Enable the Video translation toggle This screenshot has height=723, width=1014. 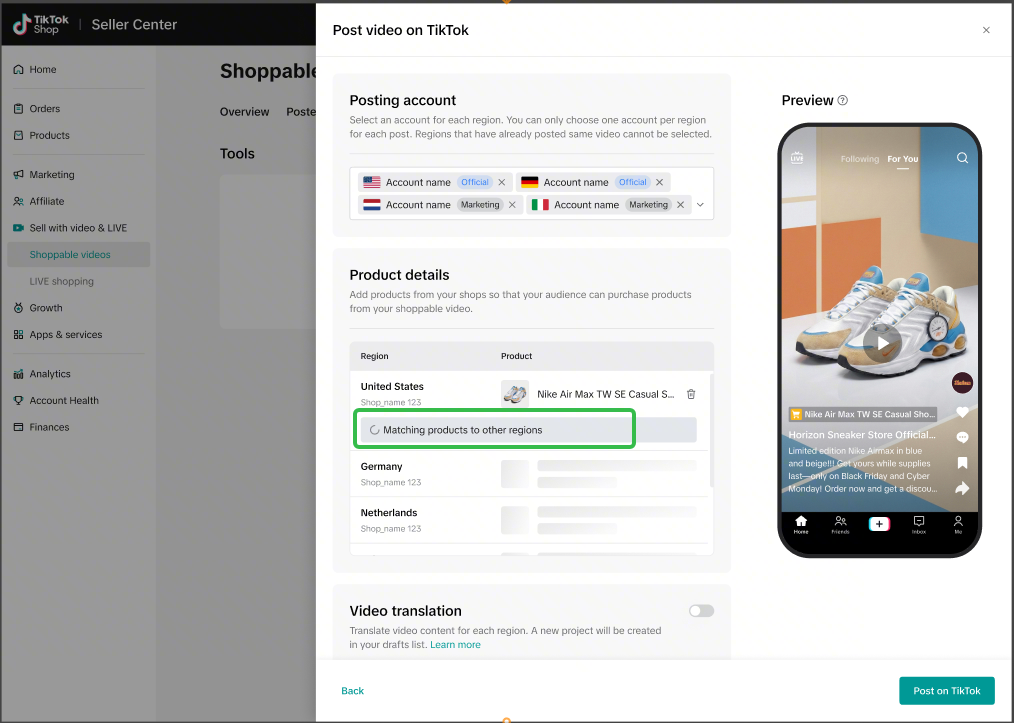[x=701, y=611]
